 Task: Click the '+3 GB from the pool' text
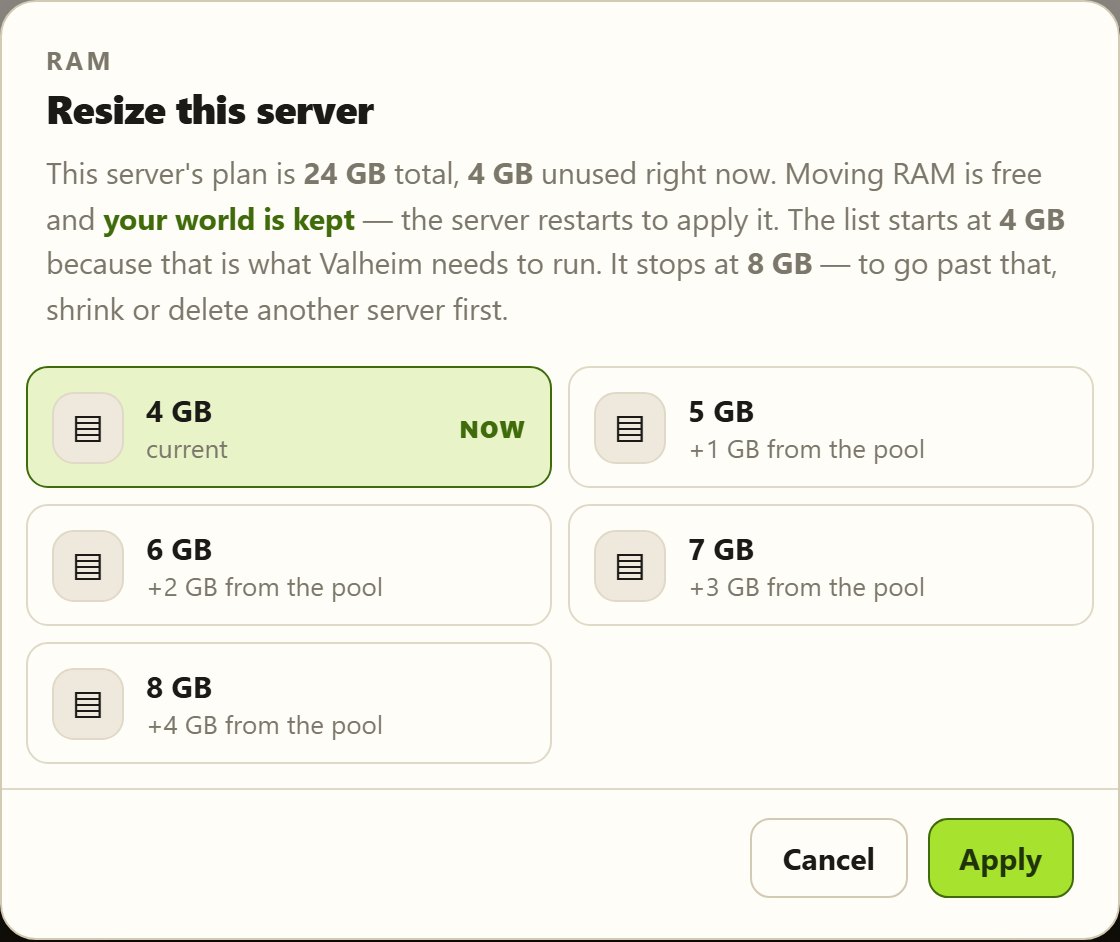coord(806,587)
